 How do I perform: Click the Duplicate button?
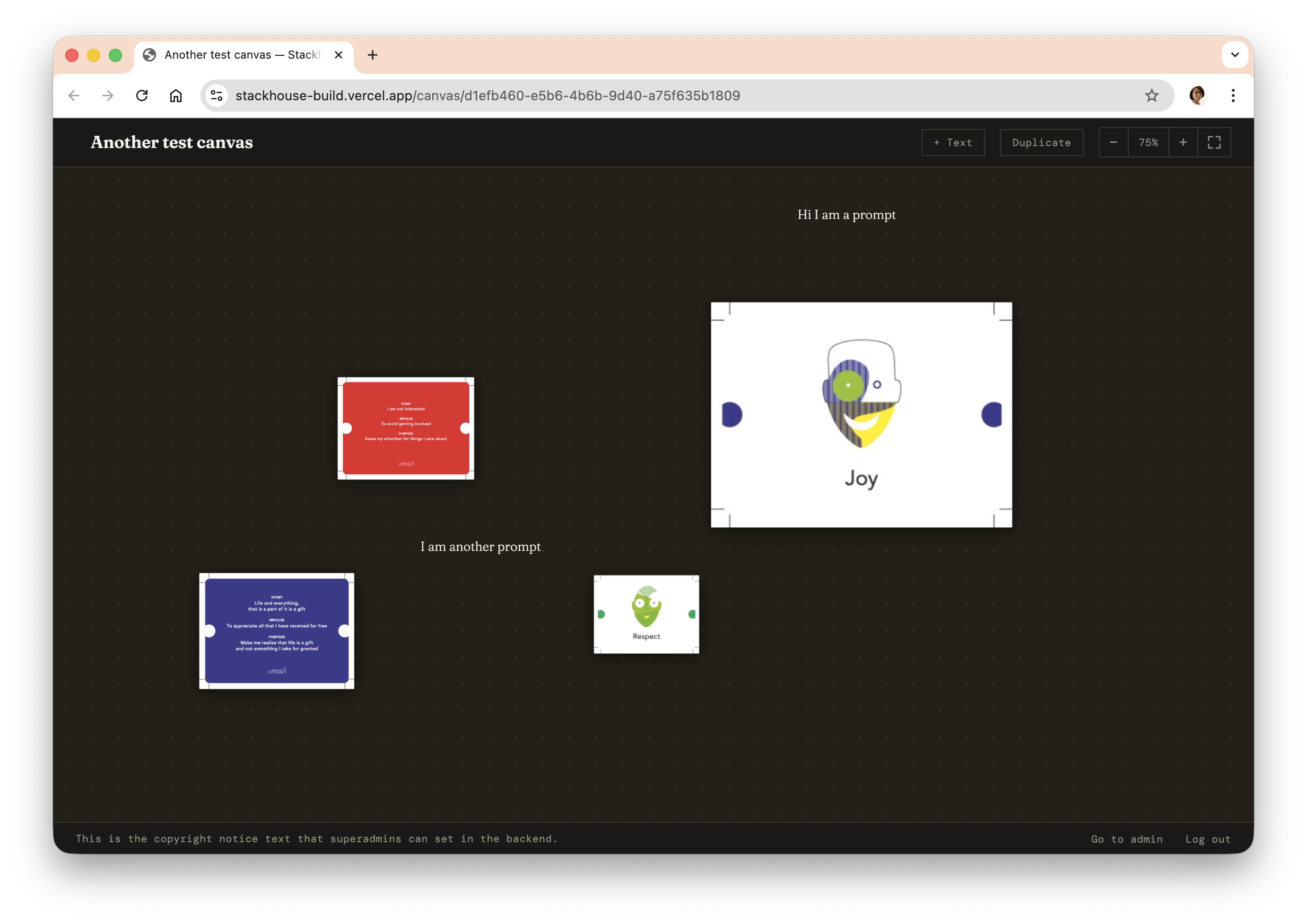pyautogui.click(x=1041, y=142)
